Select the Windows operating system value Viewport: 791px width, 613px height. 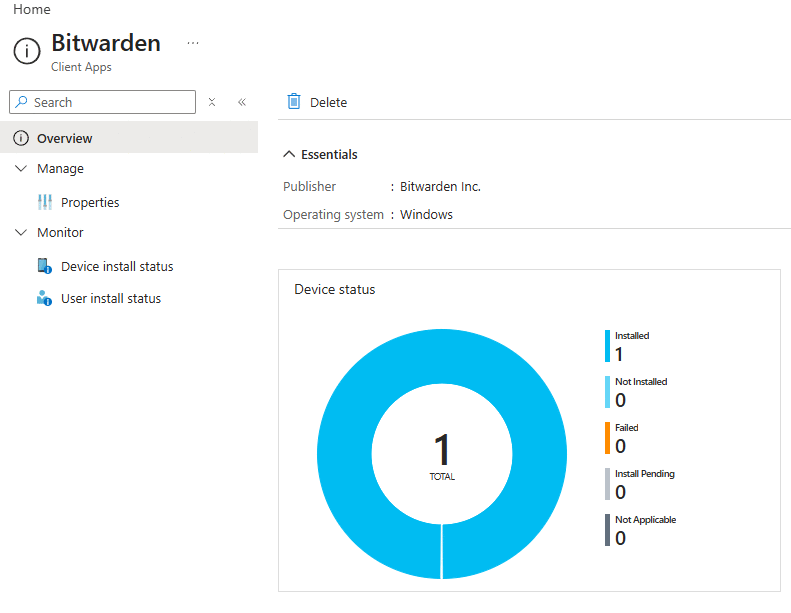(426, 214)
